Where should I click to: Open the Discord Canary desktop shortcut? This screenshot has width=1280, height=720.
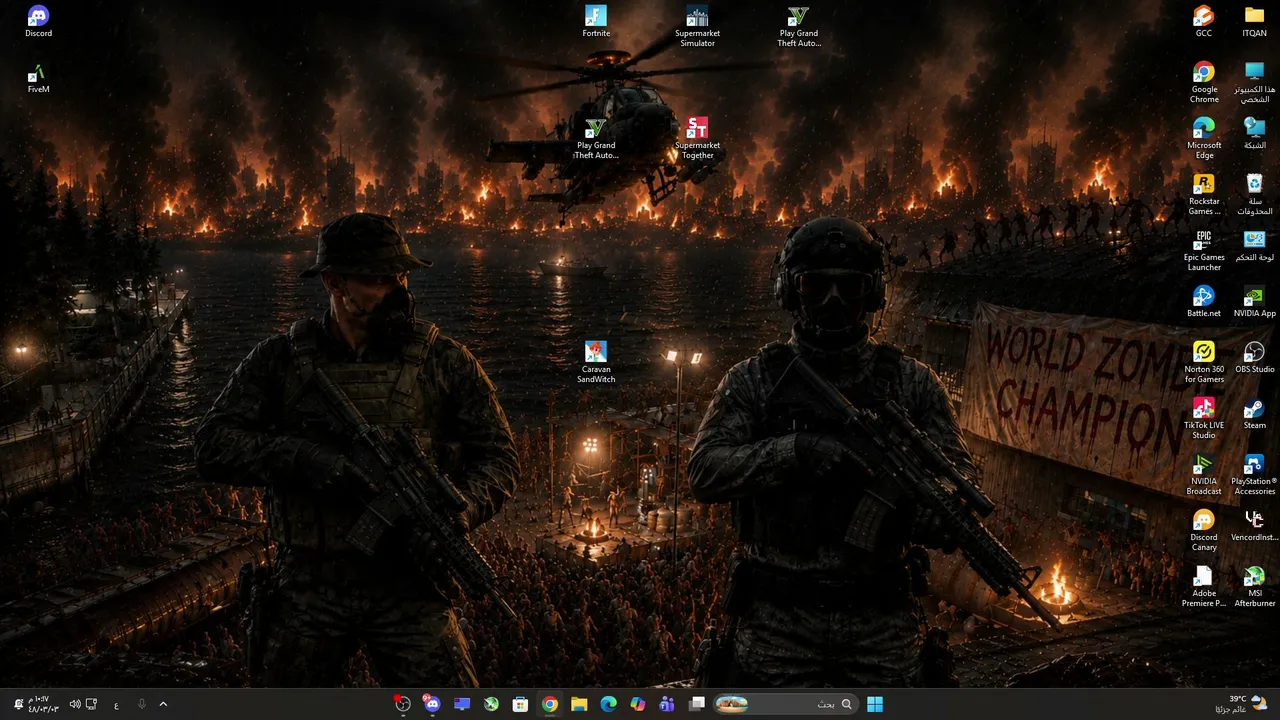pyautogui.click(x=1204, y=531)
